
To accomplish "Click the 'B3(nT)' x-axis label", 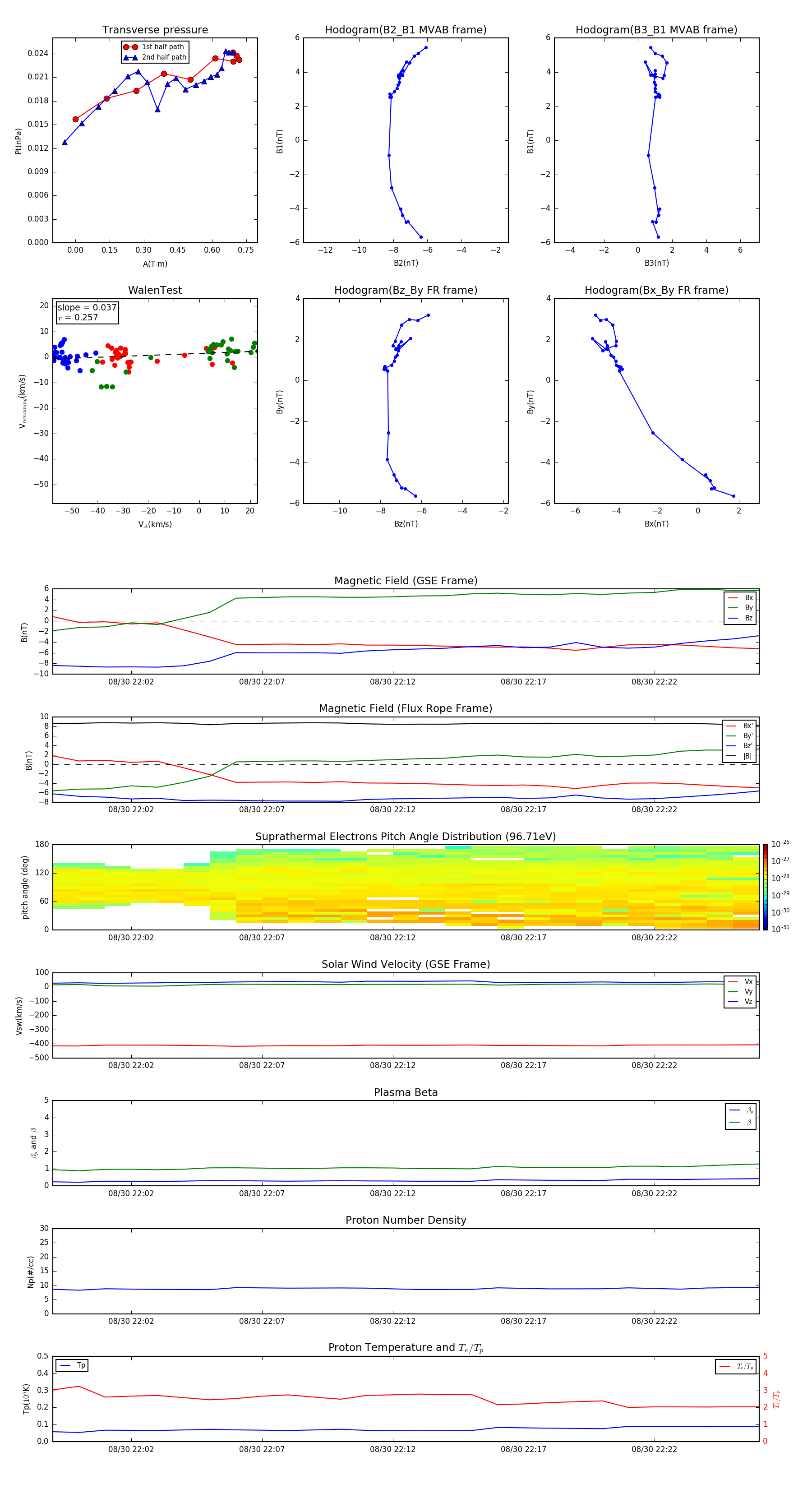I will click(656, 263).
